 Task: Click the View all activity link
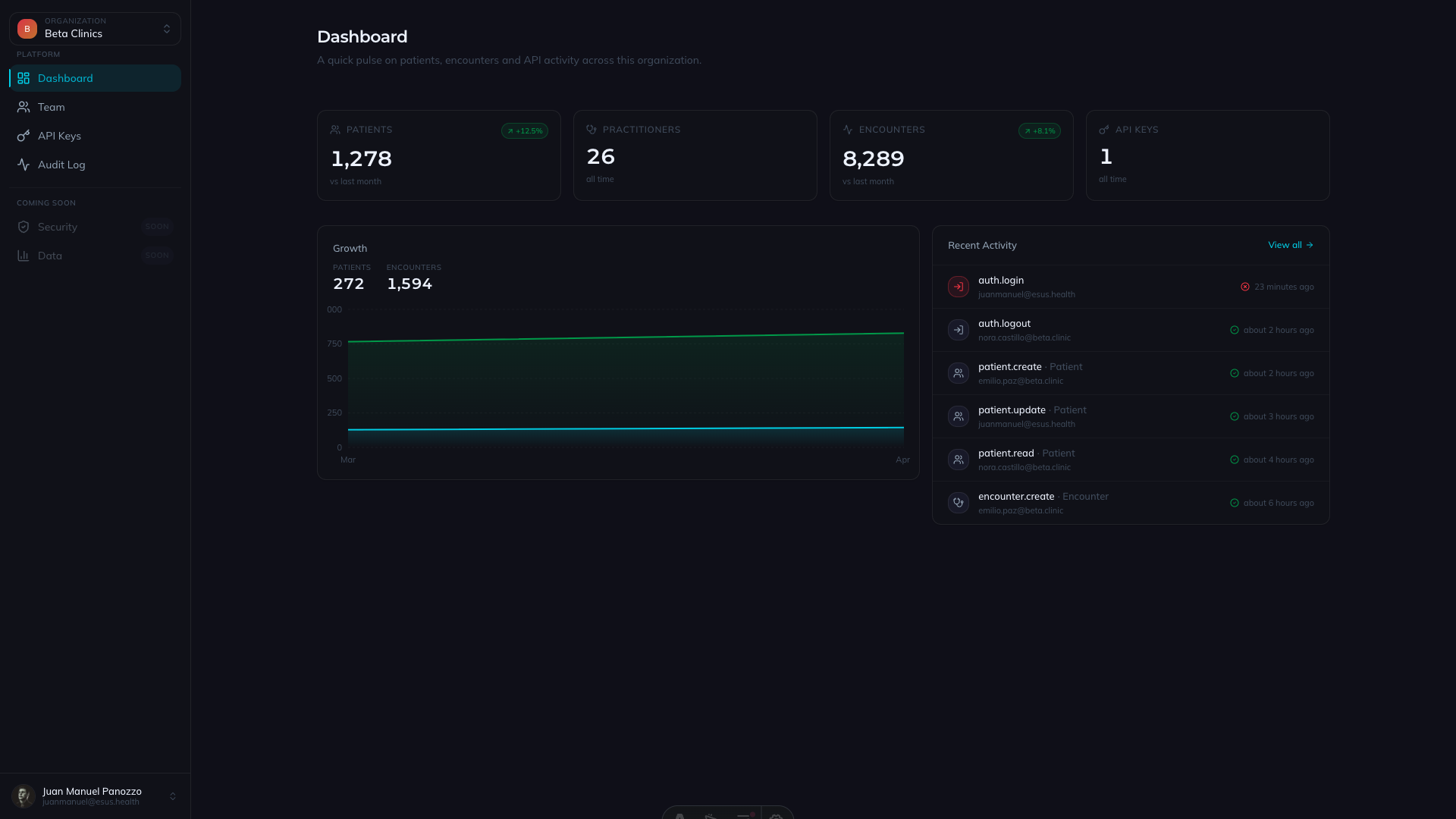point(1291,245)
